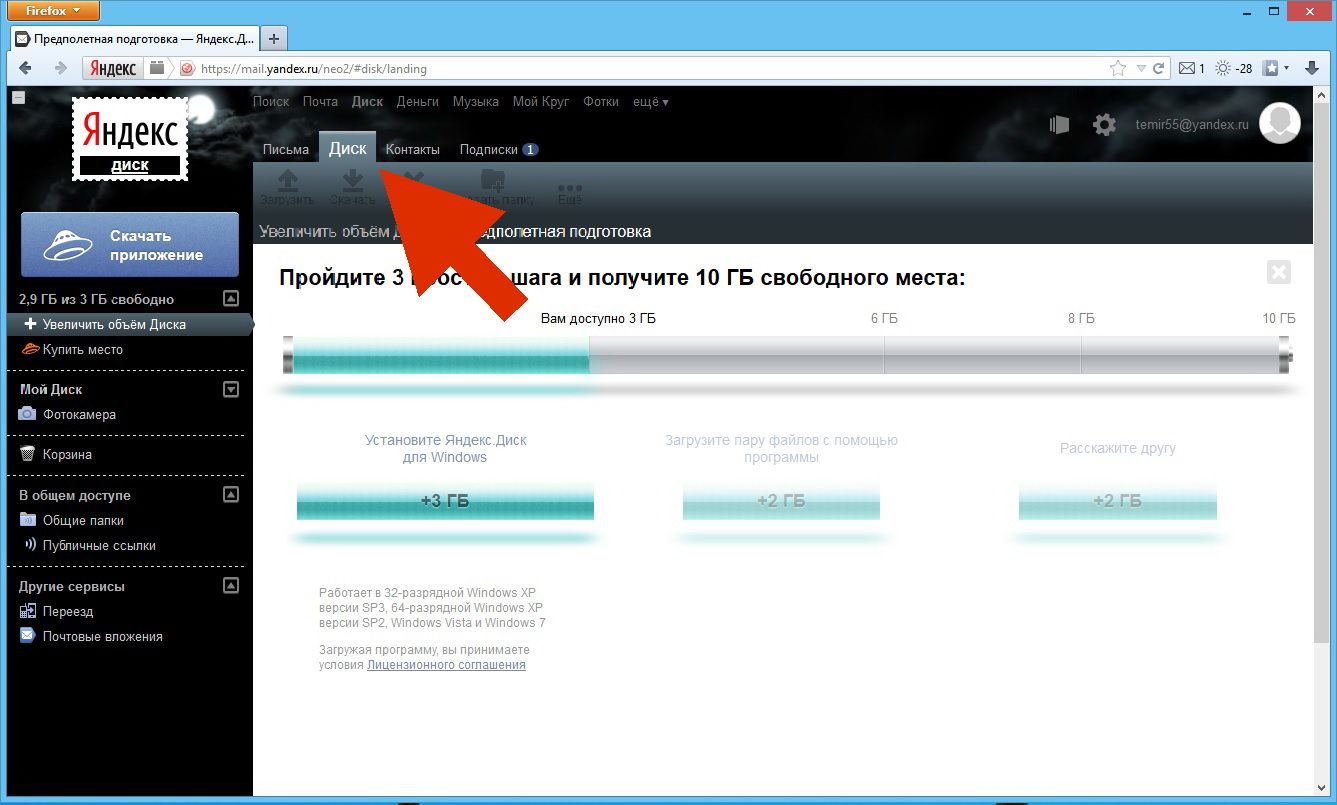The width and height of the screenshot is (1337, 805).
Task: Click the +2 ГБ button under Расскажите другу
Action: coord(1117,501)
